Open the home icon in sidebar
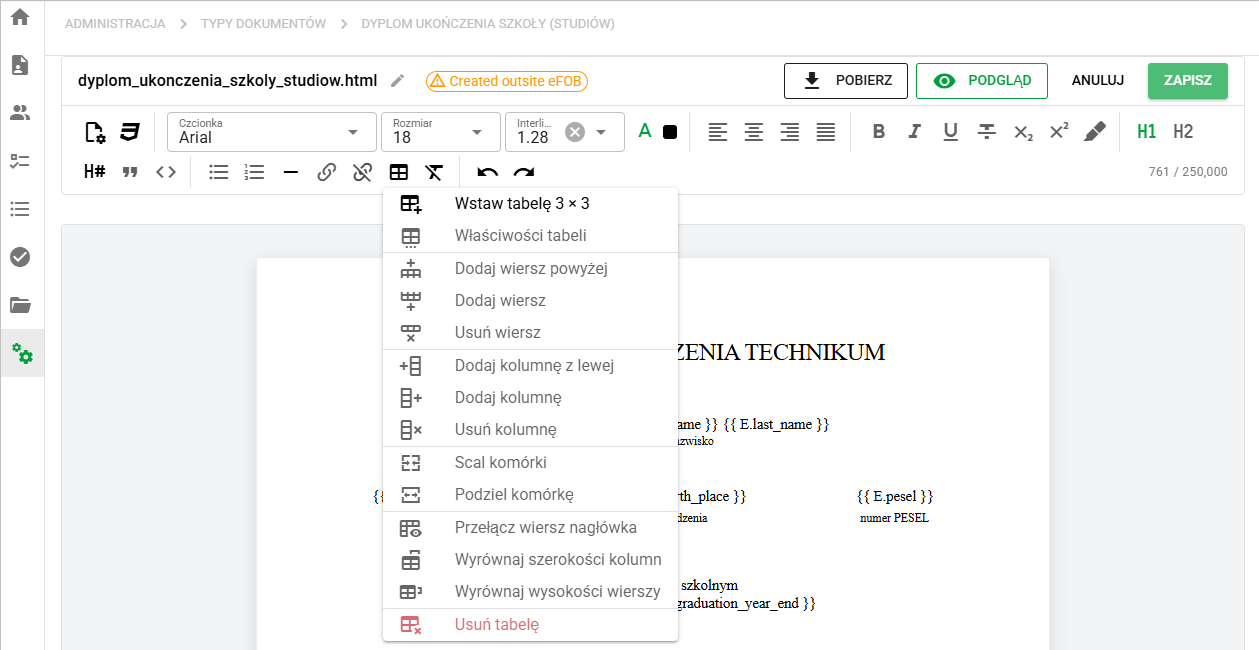This screenshot has width=1259, height=650. coord(20,17)
